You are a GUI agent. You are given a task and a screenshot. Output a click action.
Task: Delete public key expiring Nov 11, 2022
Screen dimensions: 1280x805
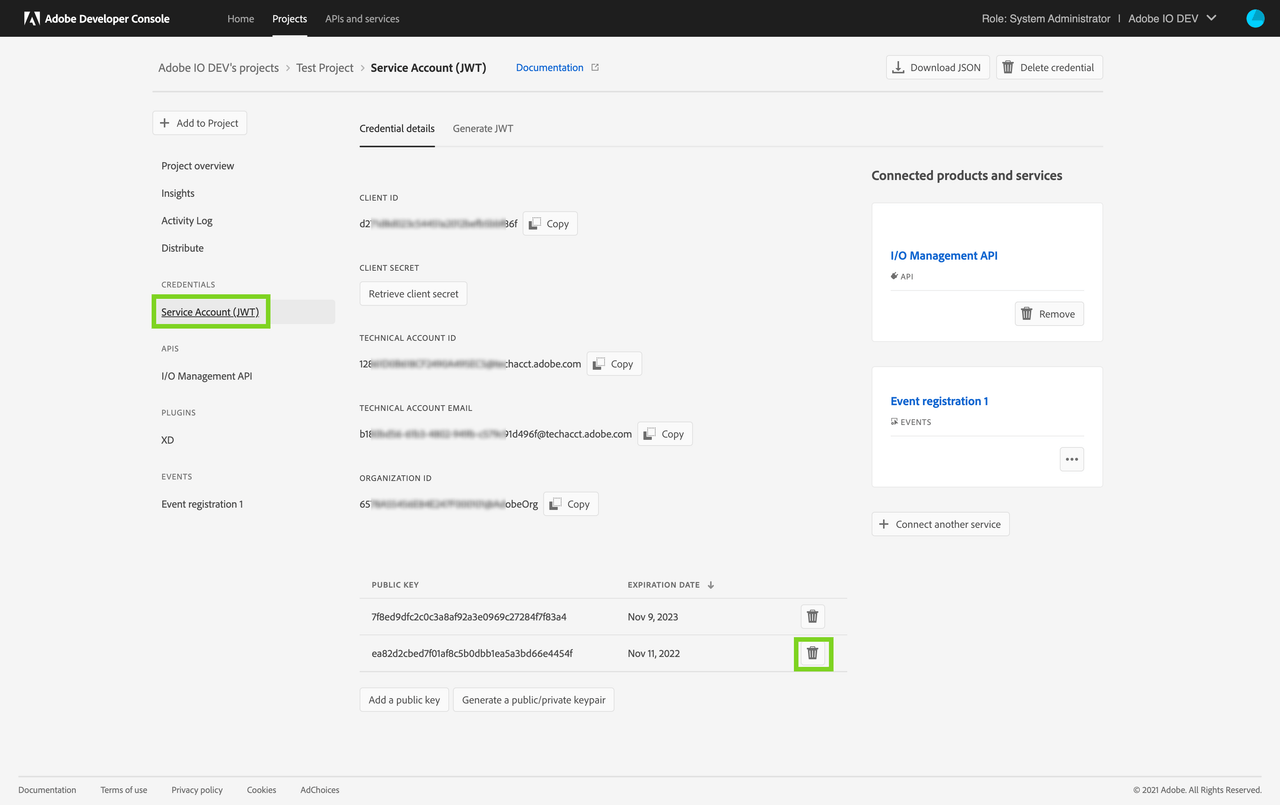(812, 653)
